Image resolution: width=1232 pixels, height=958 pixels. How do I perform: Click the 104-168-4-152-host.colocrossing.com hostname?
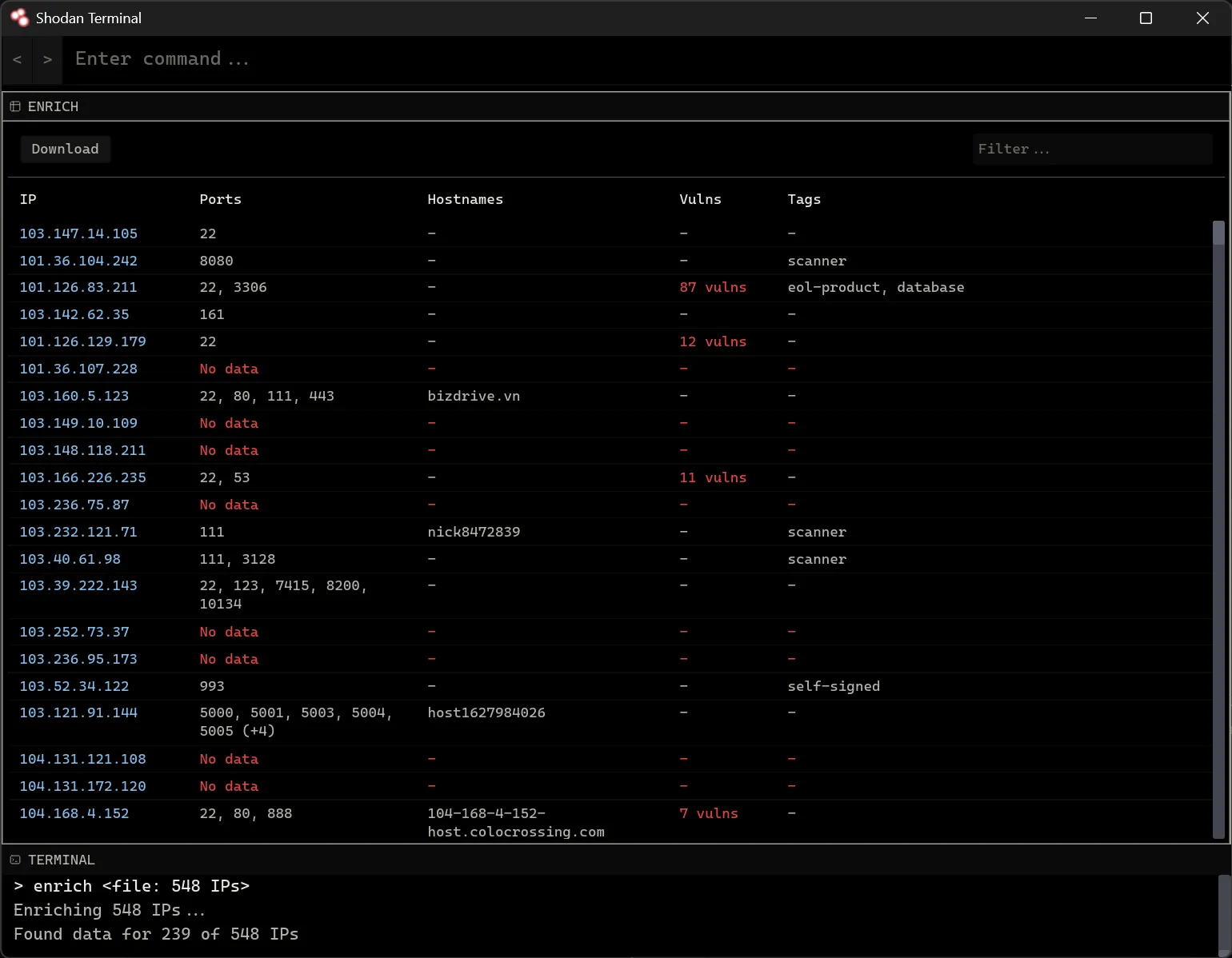516,822
